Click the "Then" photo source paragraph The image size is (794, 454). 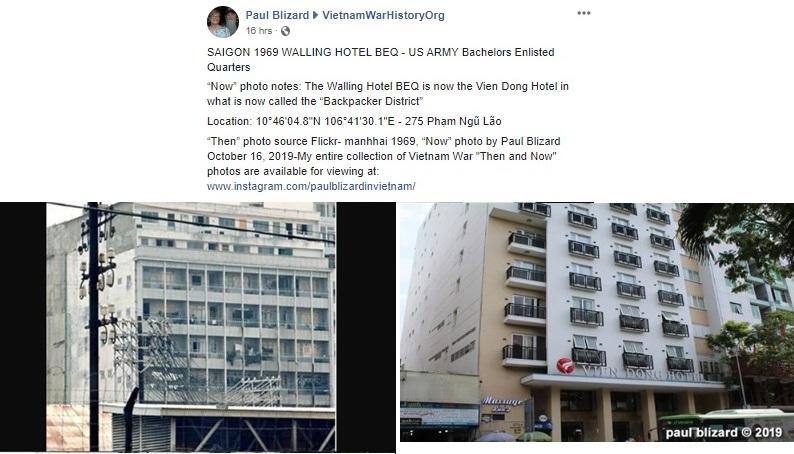[x=383, y=156]
